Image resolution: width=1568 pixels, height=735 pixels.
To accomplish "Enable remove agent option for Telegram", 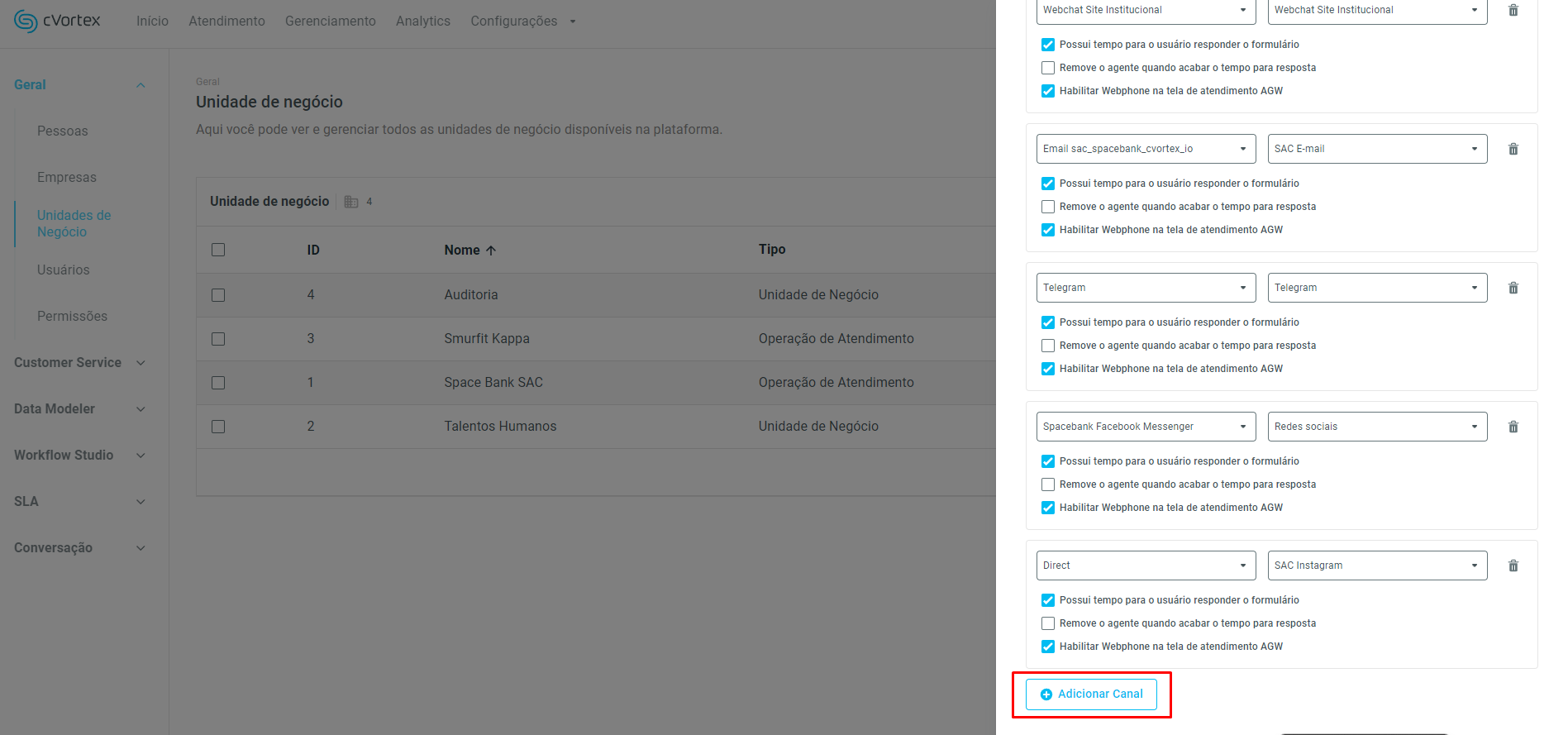I will tap(1048, 346).
